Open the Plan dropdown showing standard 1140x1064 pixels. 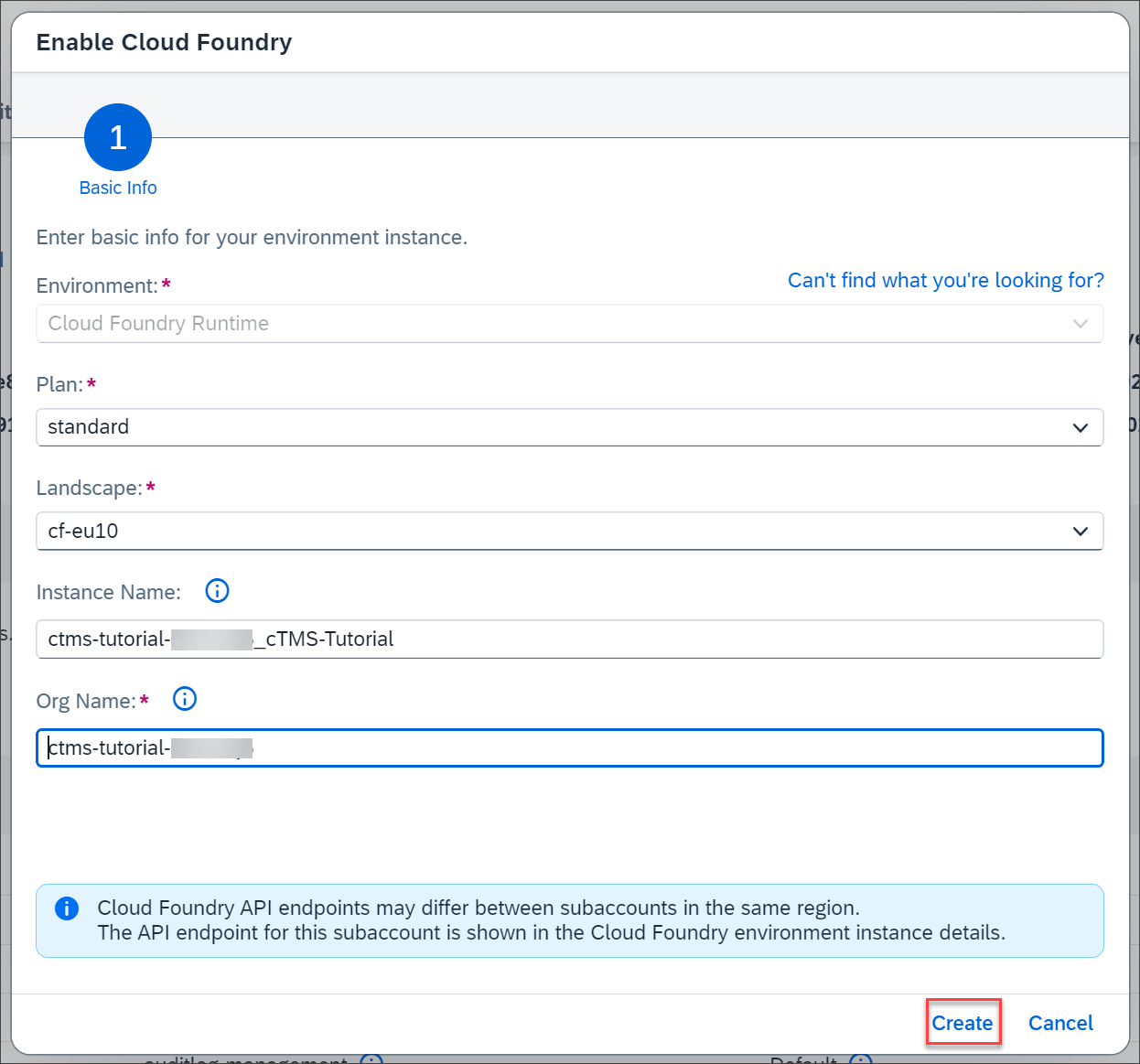570,427
